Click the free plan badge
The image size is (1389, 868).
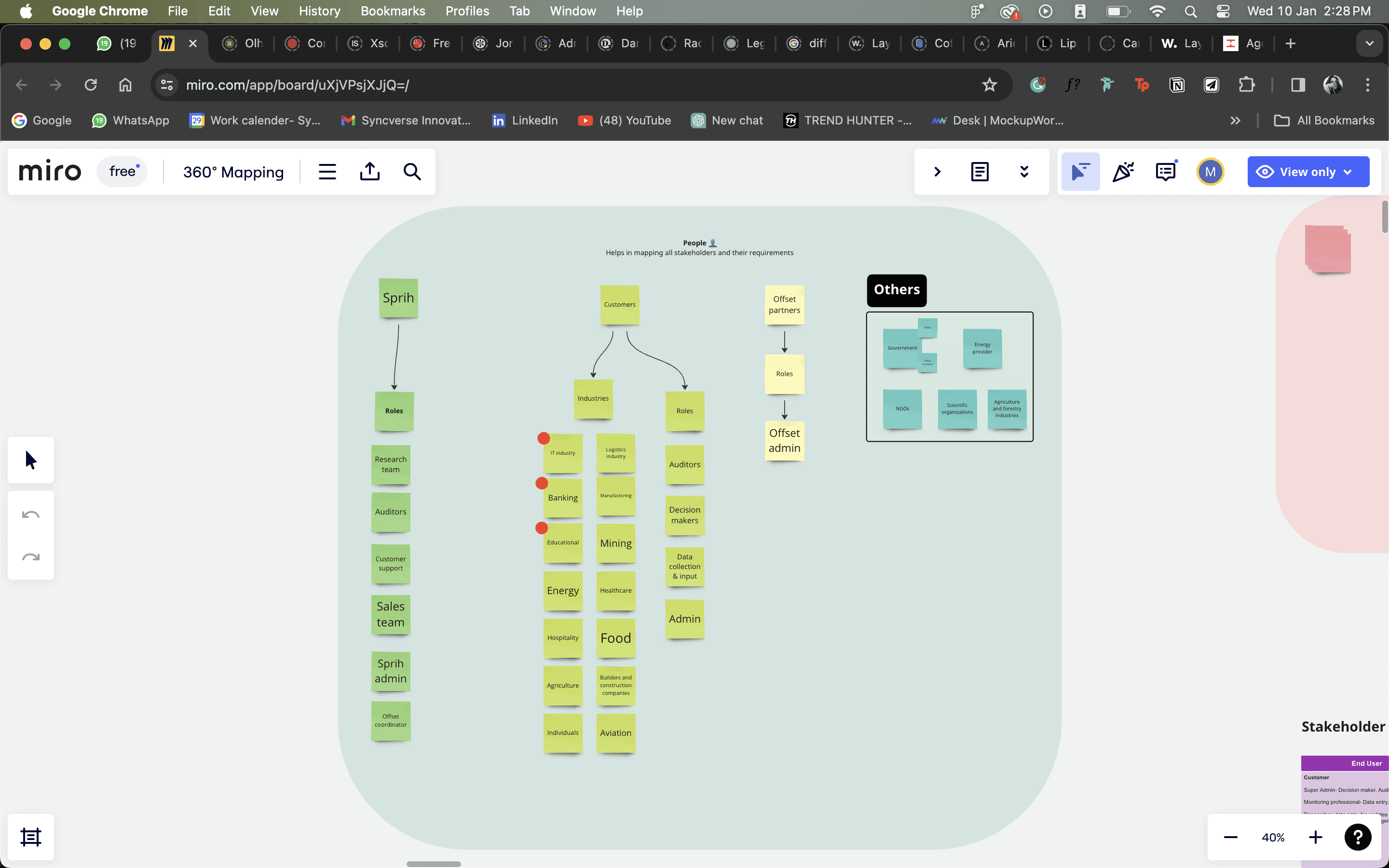122,172
